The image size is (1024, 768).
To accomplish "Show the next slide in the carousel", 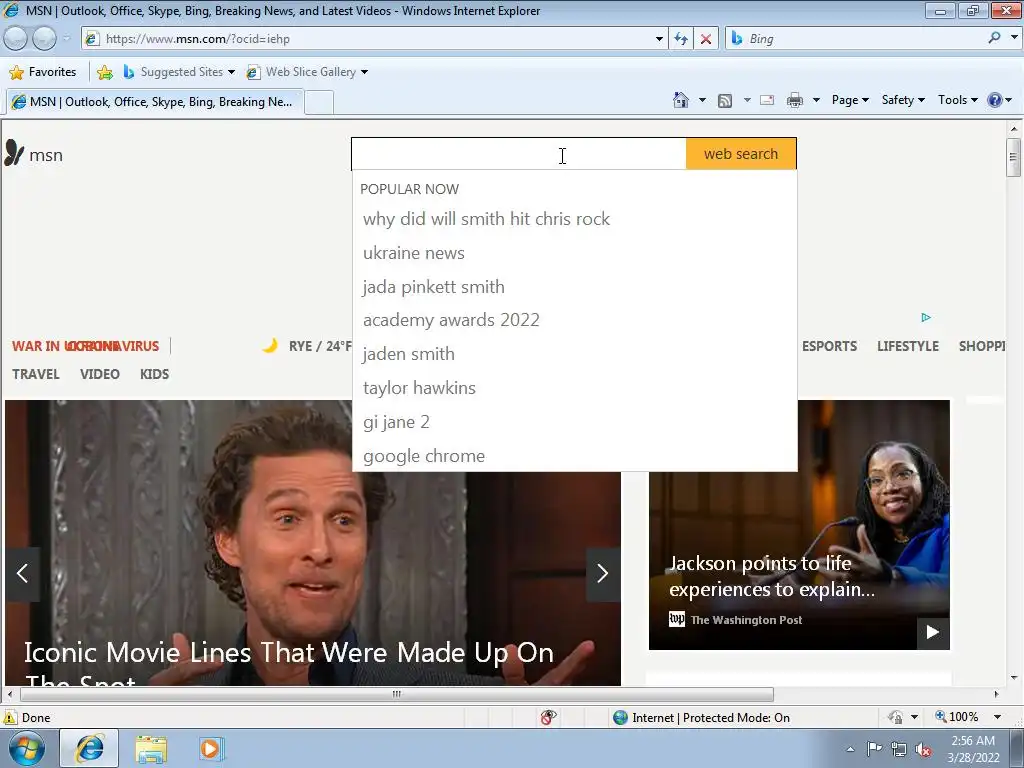I will tap(603, 573).
